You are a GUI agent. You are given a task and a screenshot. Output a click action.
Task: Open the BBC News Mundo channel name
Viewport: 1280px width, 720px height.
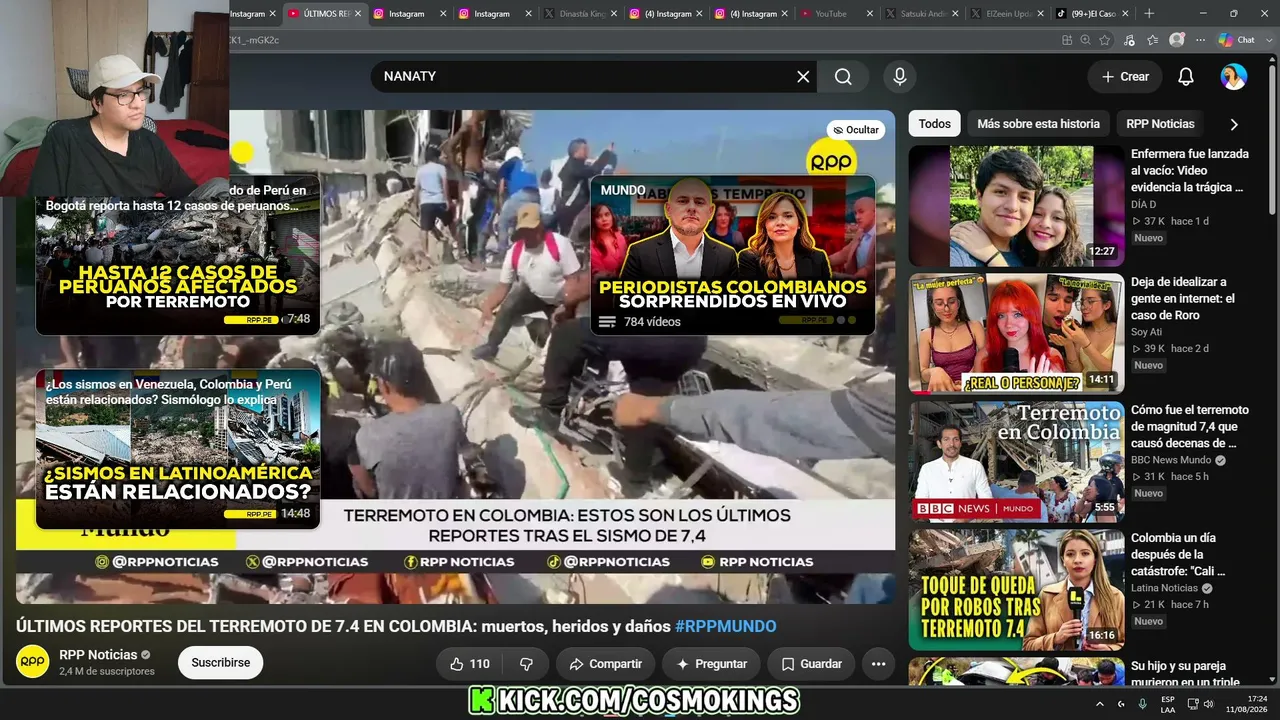pyautogui.click(x=1171, y=460)
